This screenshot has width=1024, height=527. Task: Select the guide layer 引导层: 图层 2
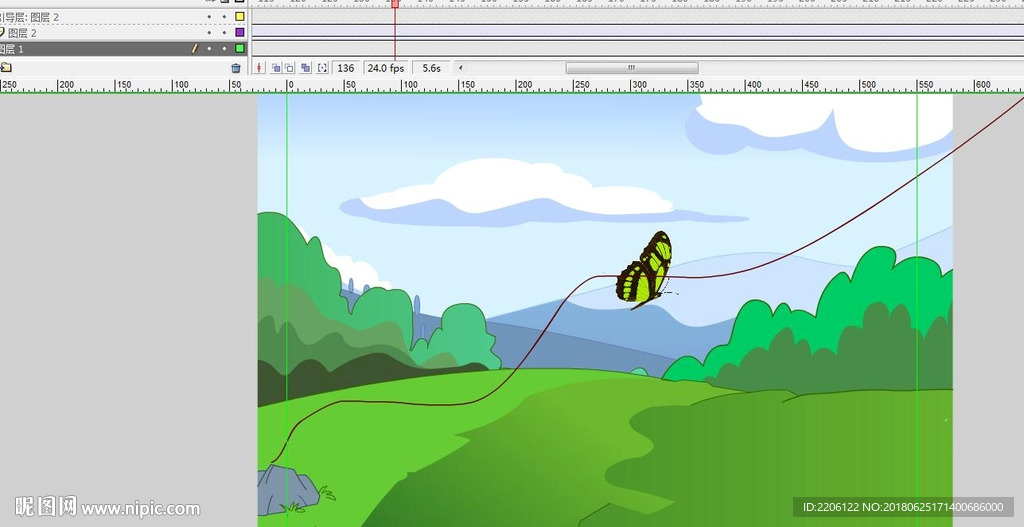[x=123, y=17]
